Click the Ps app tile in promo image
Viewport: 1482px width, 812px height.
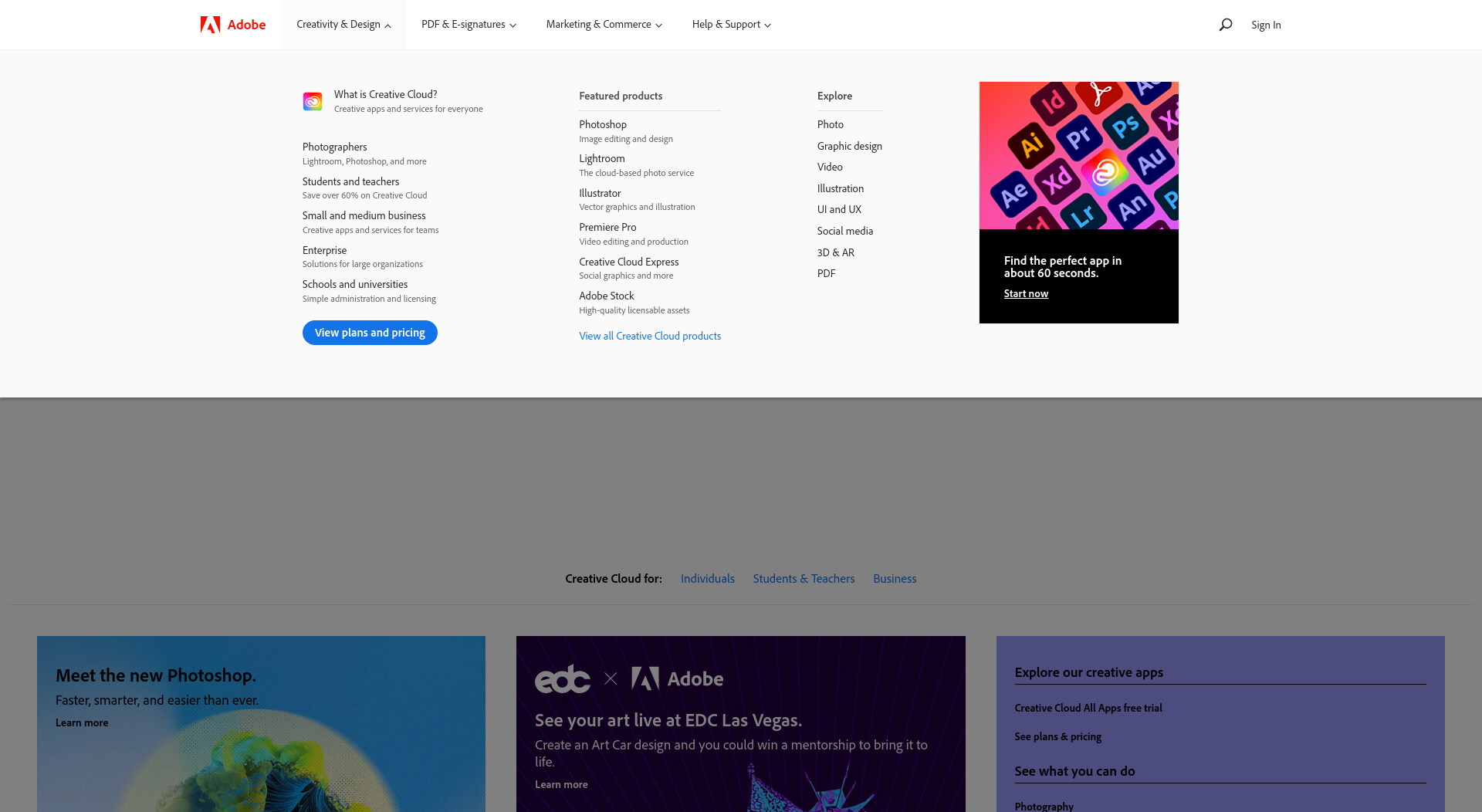pyautogui.click(x=1125, y=126)
